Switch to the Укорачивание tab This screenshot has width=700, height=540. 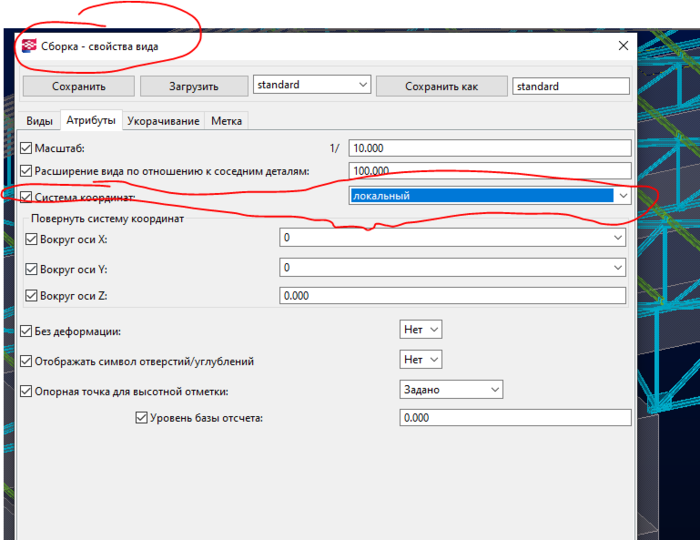(163, 121)
